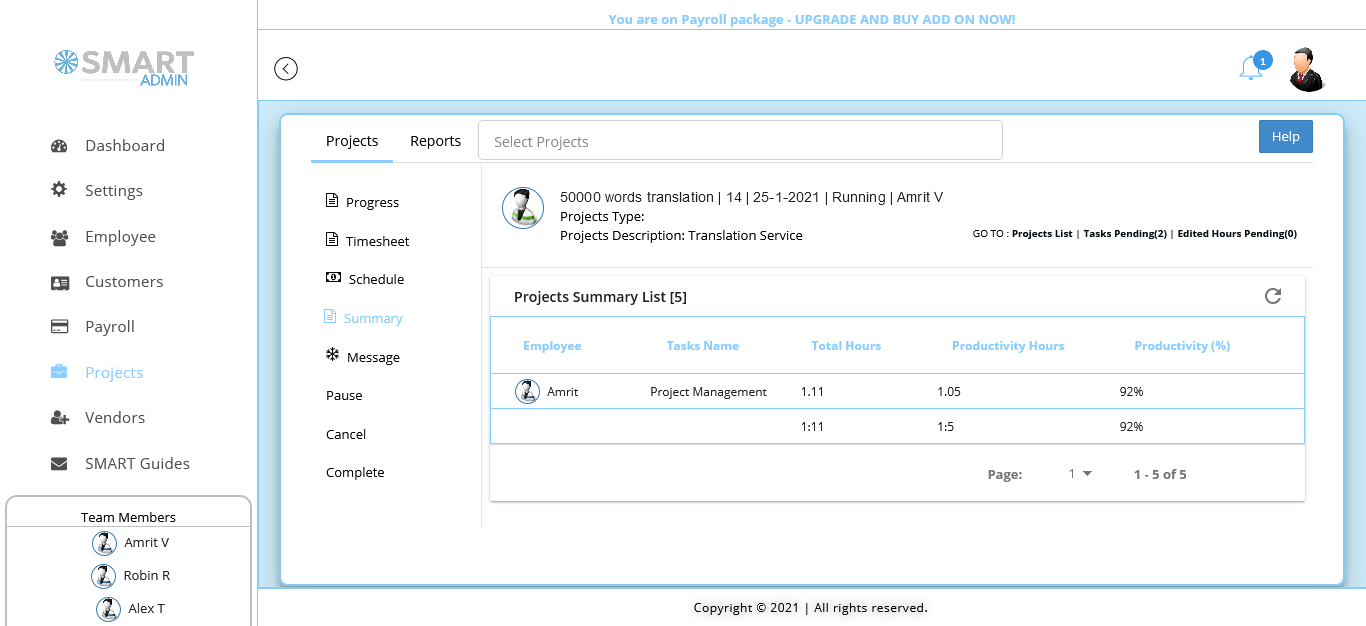Open the page number dropdown

tap(1080, 474)
